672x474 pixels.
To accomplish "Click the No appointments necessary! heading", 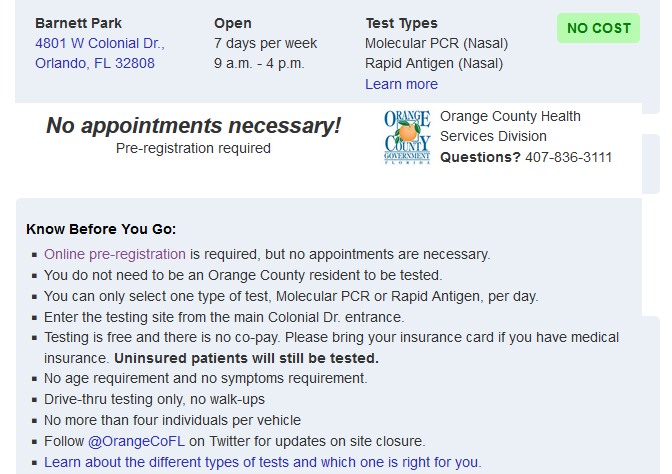I will coord(193,126).
